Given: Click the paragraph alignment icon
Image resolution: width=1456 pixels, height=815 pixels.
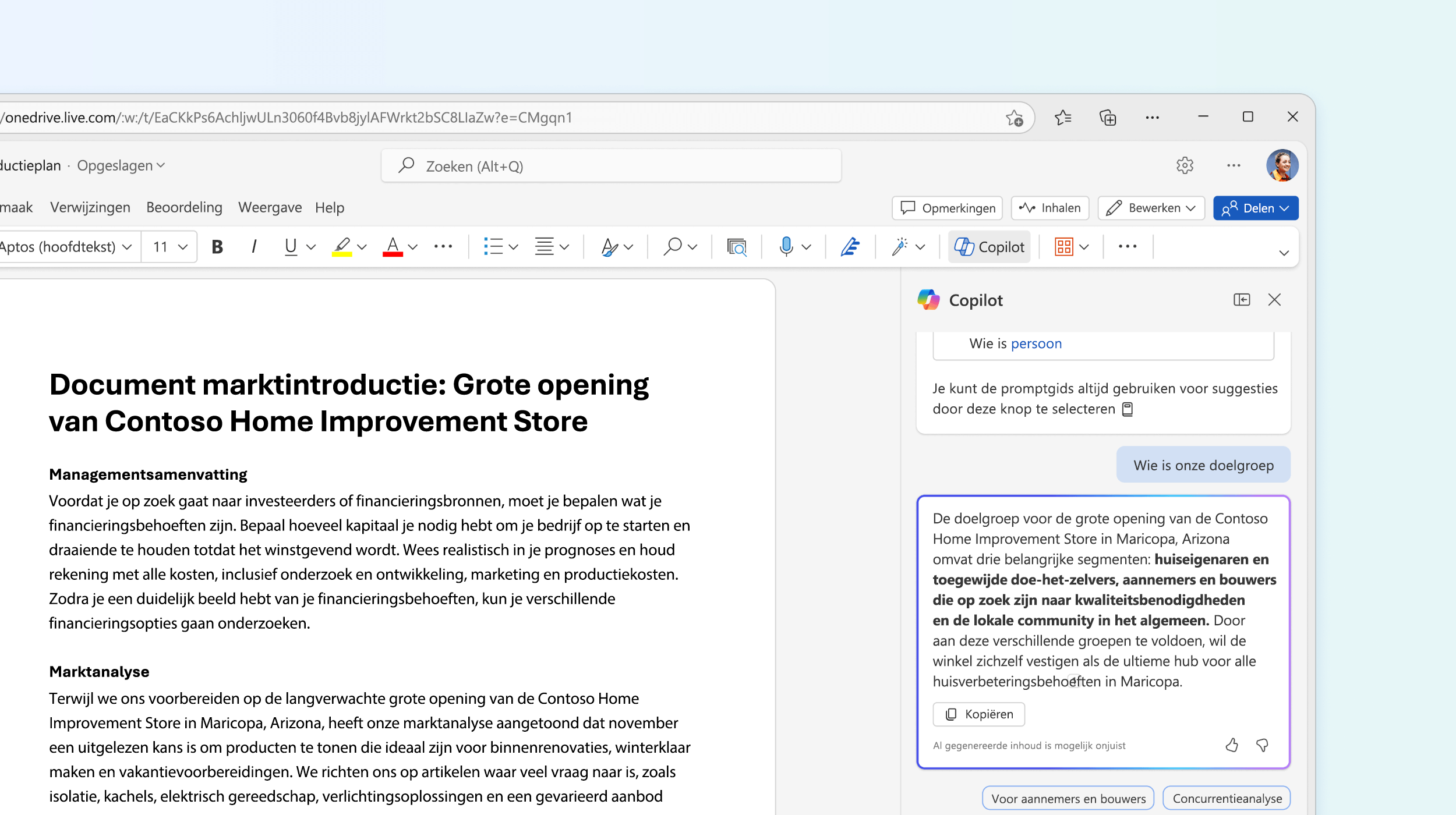Looking at the screenshot, I should coord(545,247).
